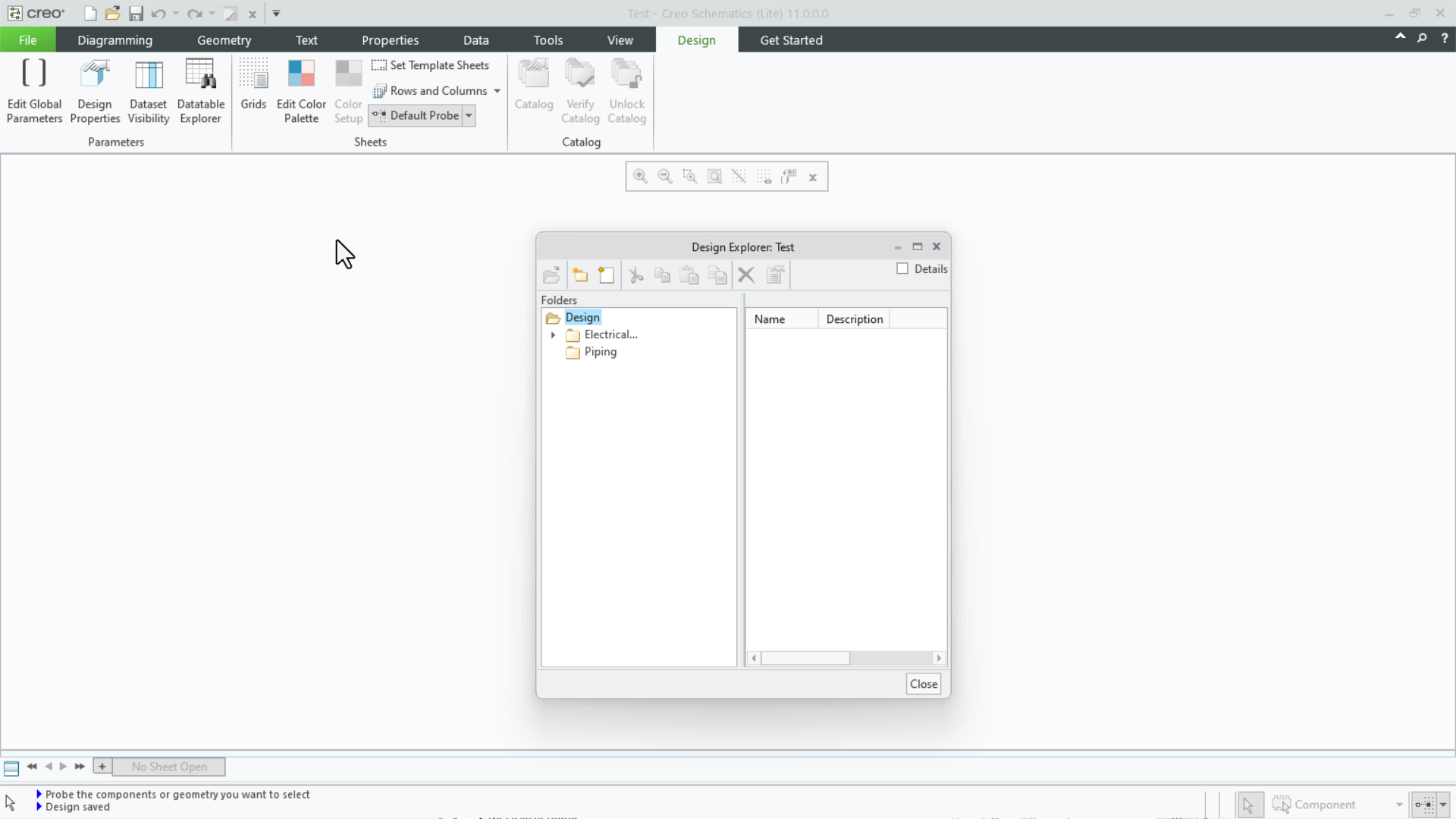Close the floating view toolbar

pyautogui.click(x=813, y=177)
